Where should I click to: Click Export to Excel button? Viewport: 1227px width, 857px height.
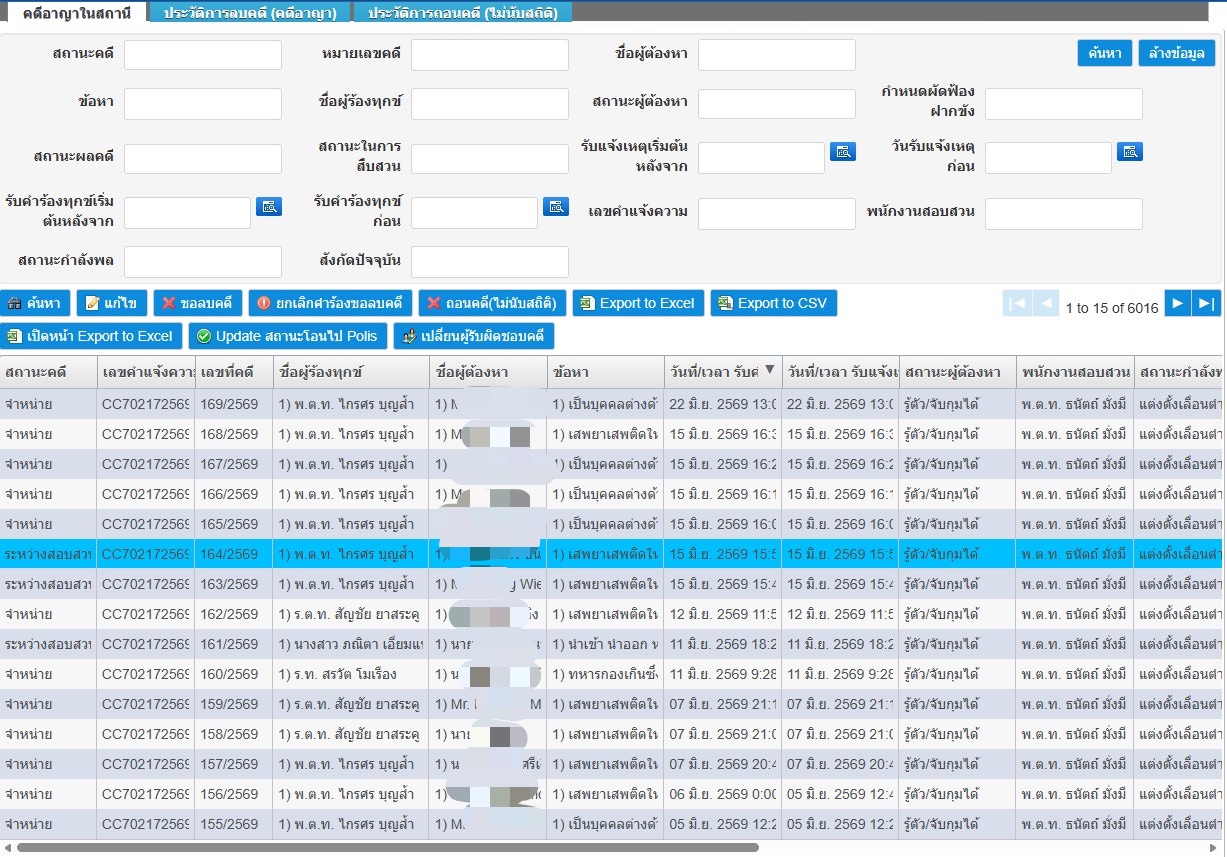pyautogui.click(x=638, y=303)
